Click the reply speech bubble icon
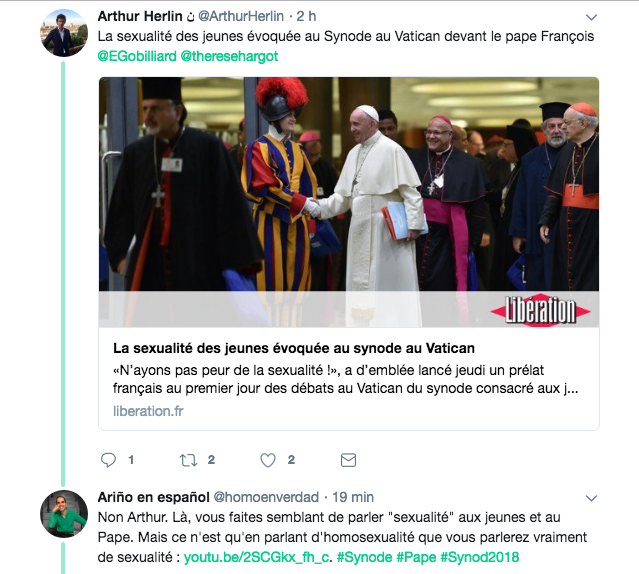Viewport: 639px width, 574px height. point(108,460)
